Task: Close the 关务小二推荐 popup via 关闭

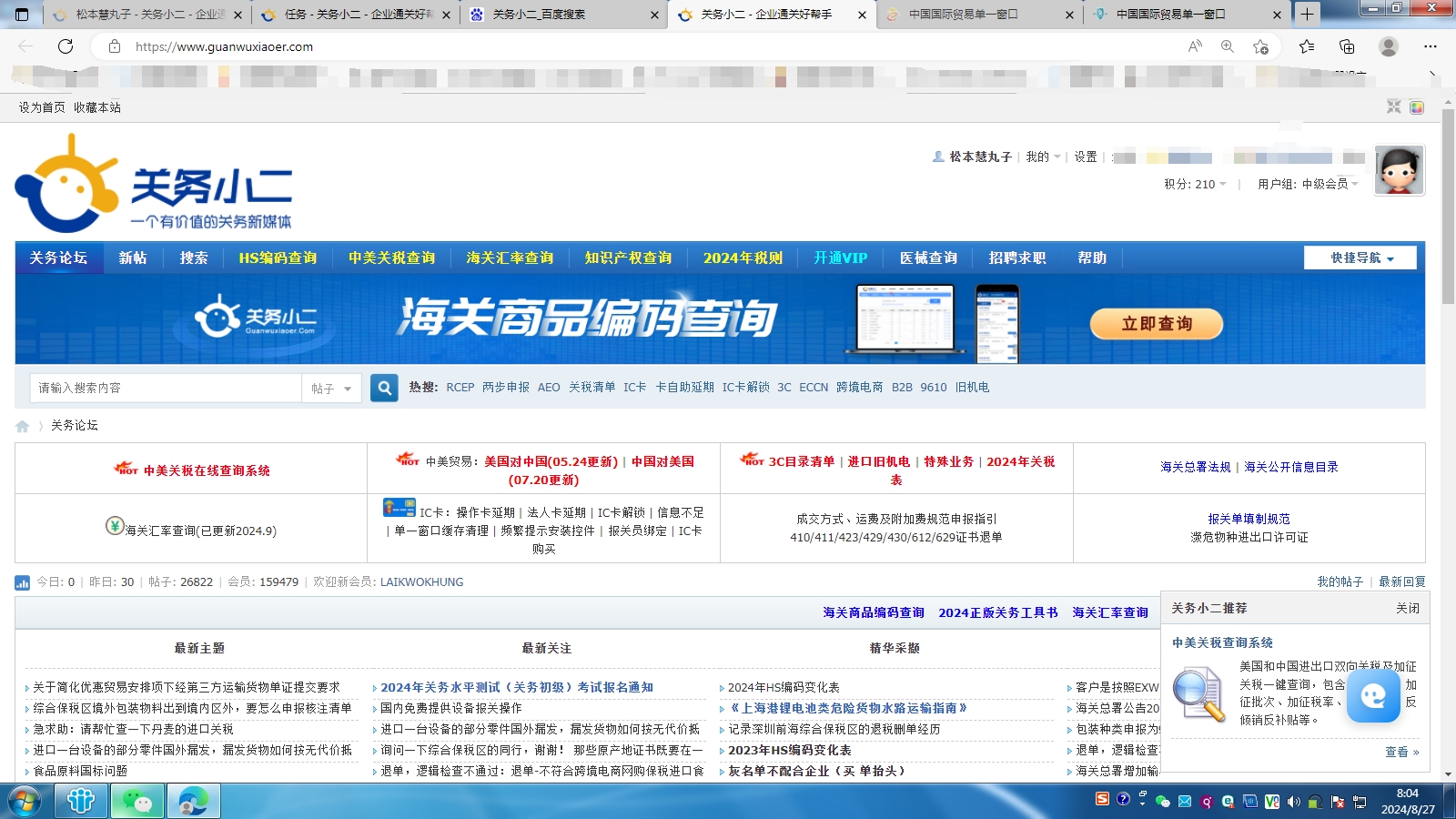Action: point(1407,608)
